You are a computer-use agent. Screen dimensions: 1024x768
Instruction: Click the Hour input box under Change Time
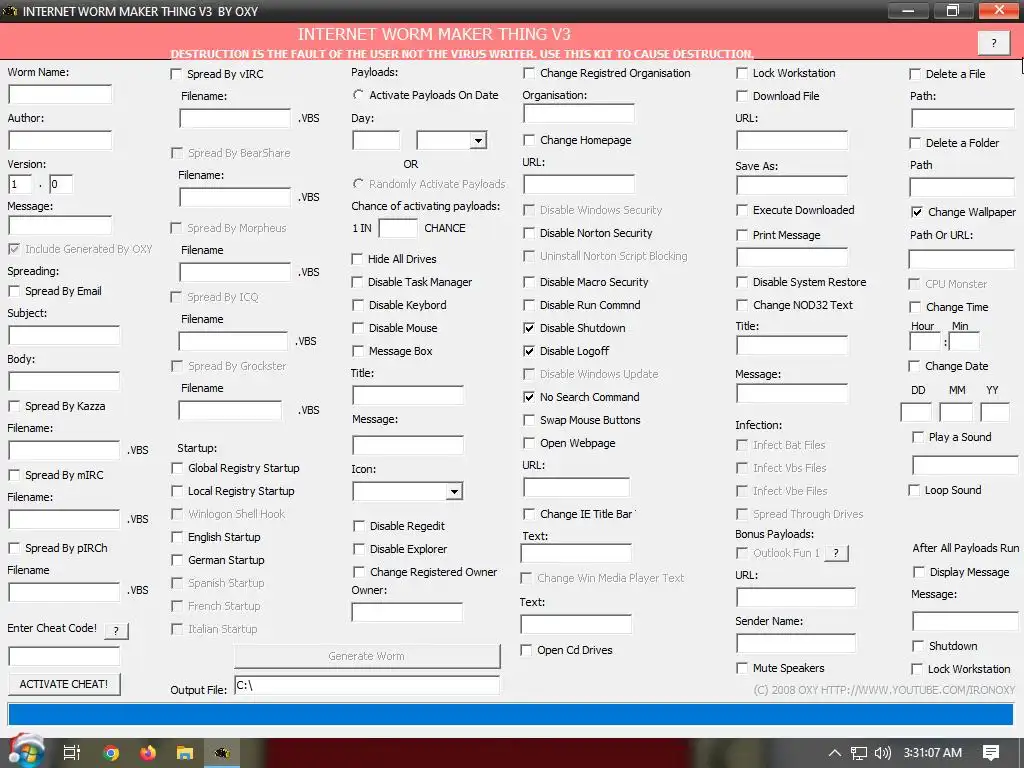point(925,342)
